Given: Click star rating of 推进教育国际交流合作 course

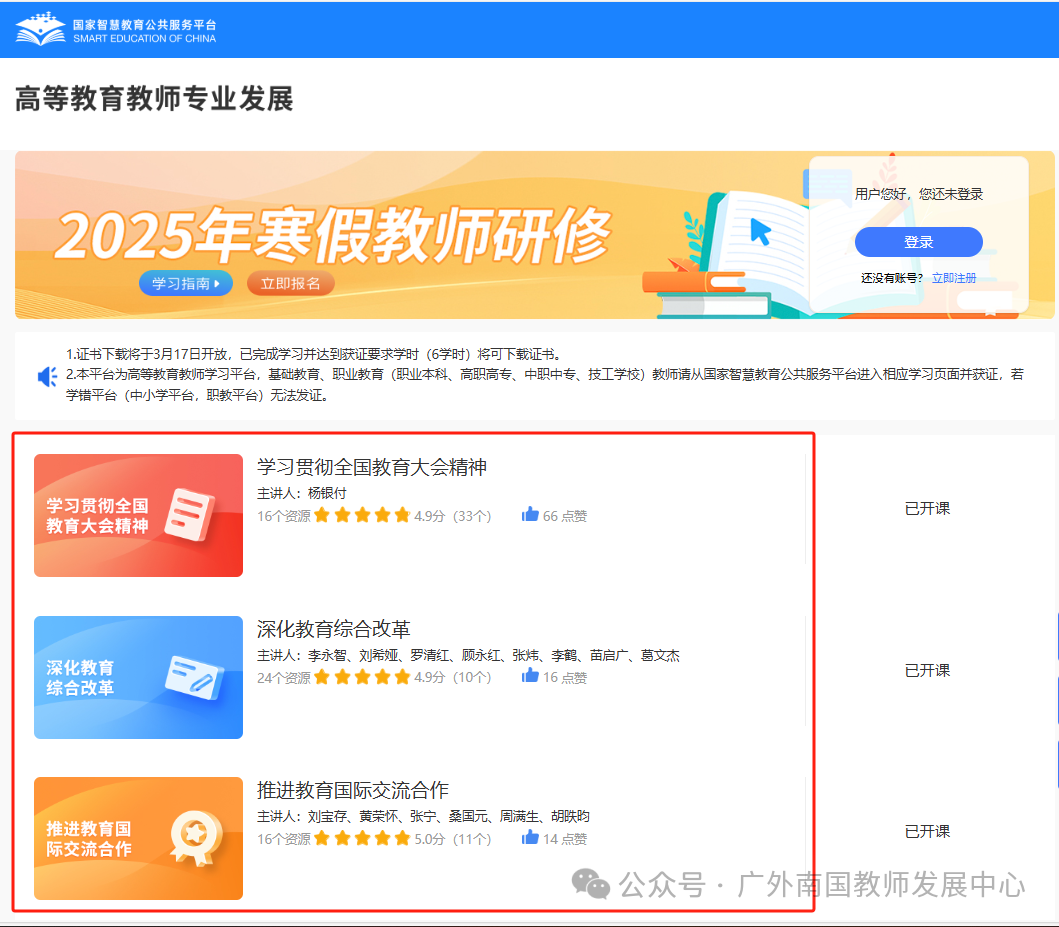Looking at the screenshot, I should (361, 838).
